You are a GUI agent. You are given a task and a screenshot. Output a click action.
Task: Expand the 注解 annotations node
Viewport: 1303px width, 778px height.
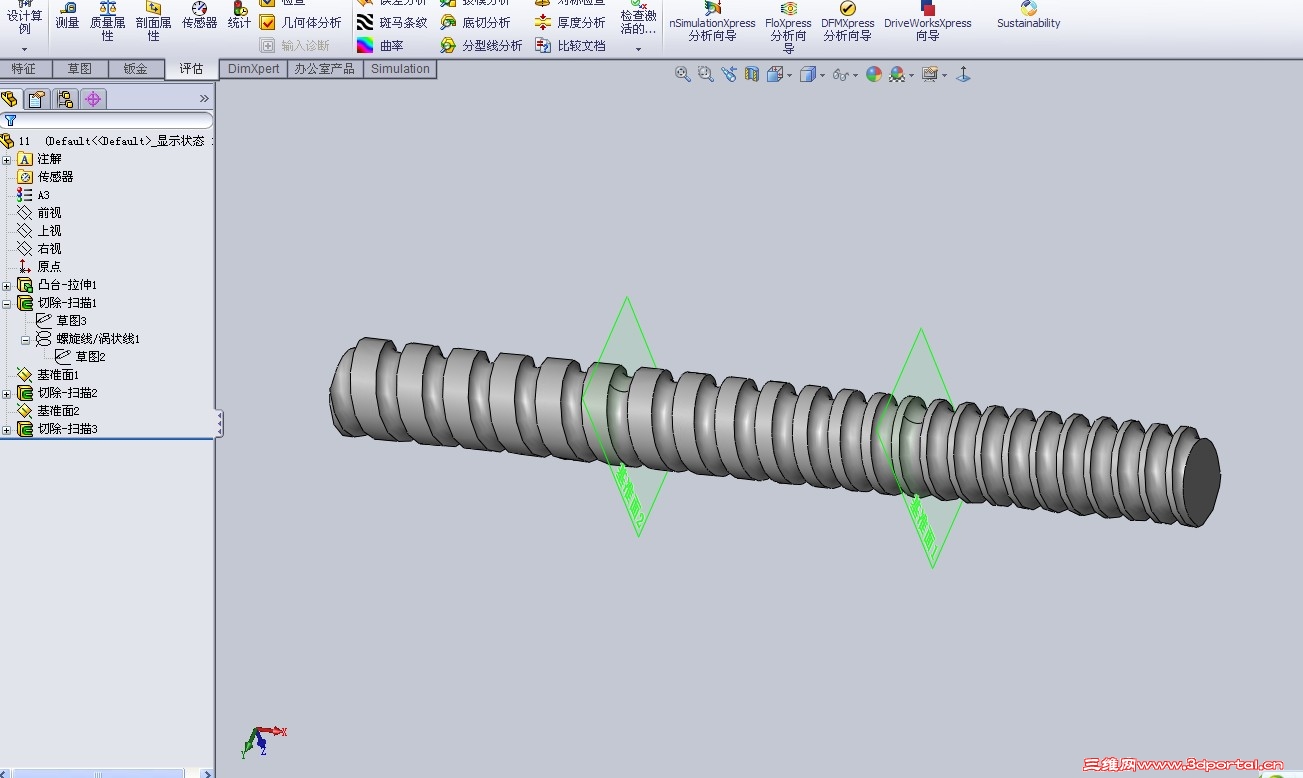(x=7, y=159)
